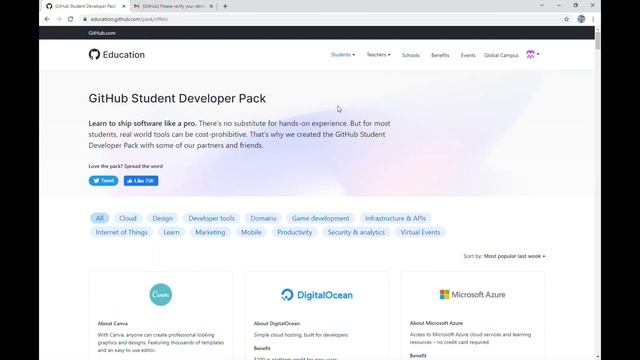Open Schools in the navigation bar
The image size is (640, 360).
[411, 55]
